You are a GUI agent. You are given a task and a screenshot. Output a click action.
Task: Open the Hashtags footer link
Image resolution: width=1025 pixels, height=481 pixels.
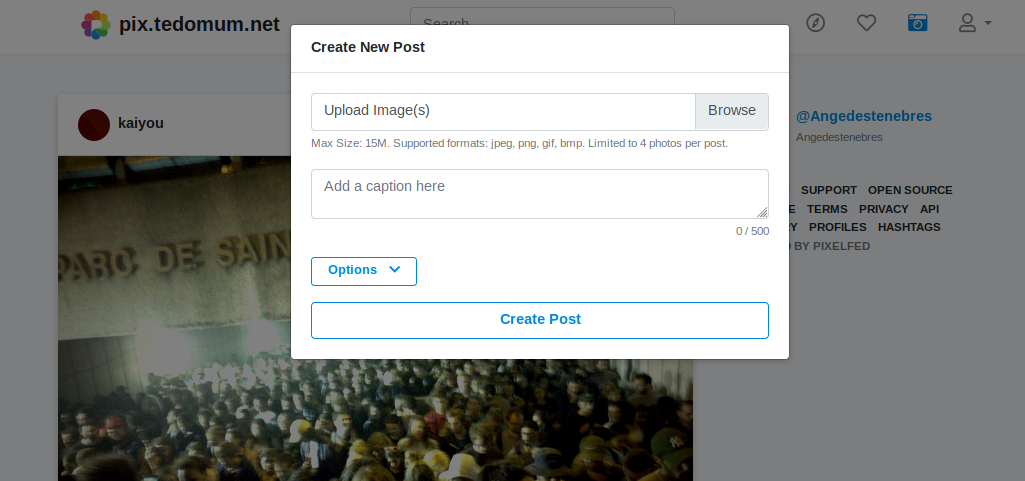[x=909, y=227]
